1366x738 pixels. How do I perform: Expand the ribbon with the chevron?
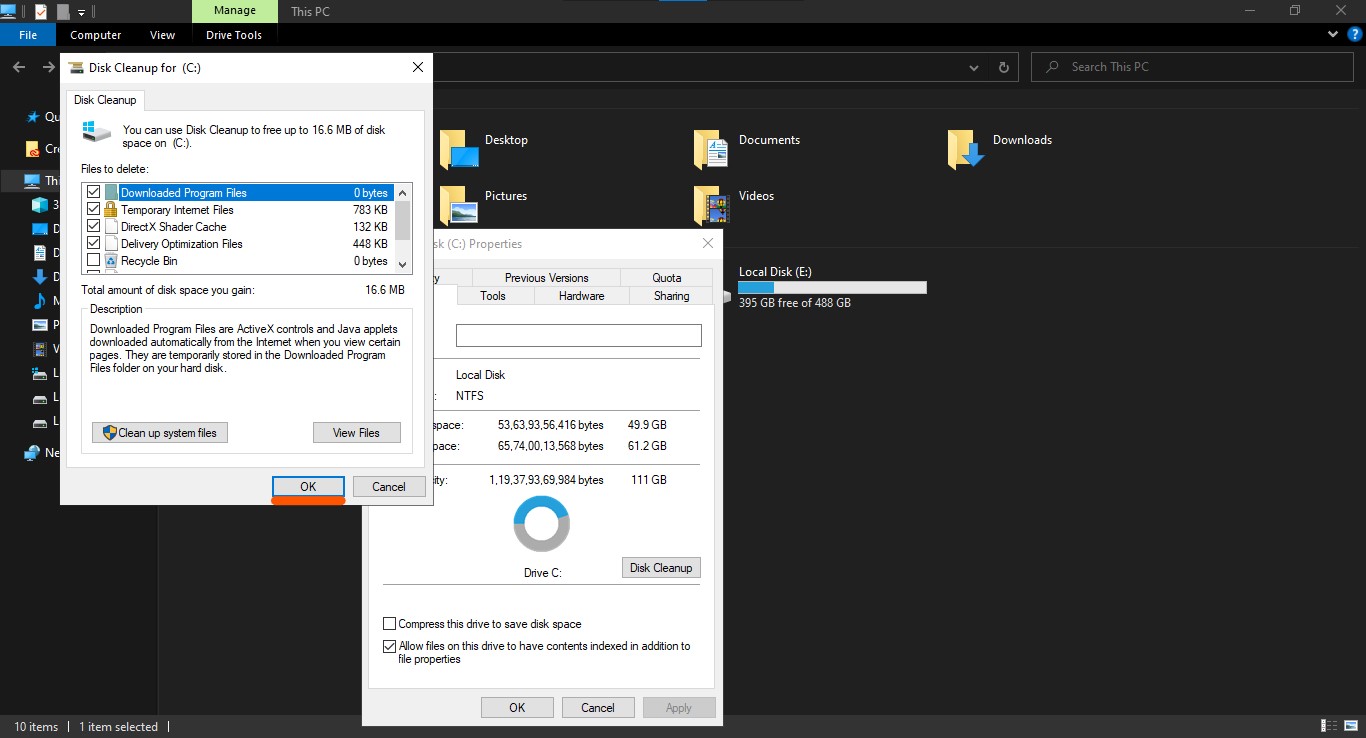coord(1333,34)
